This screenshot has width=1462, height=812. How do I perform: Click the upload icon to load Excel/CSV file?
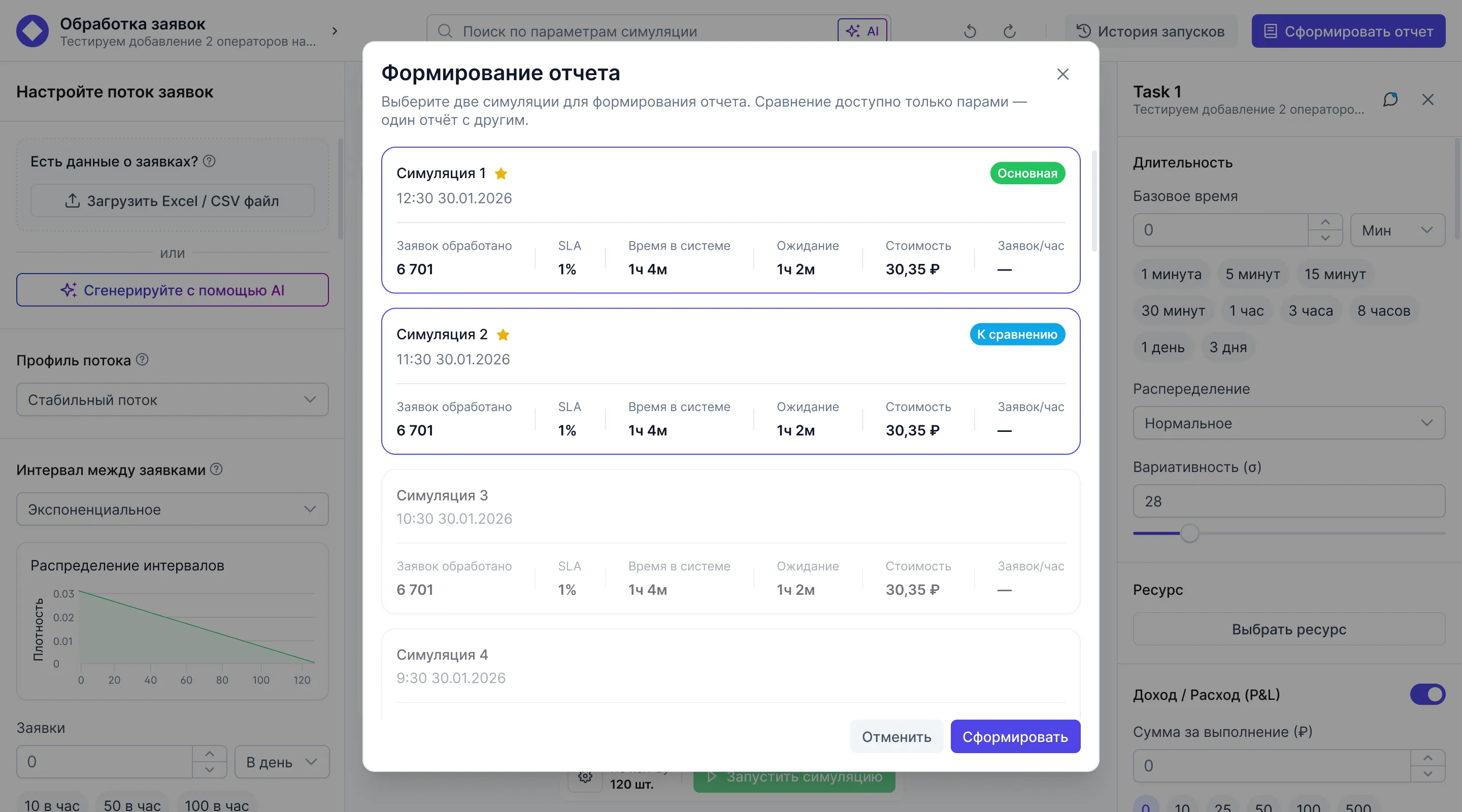tap(72, 200)
